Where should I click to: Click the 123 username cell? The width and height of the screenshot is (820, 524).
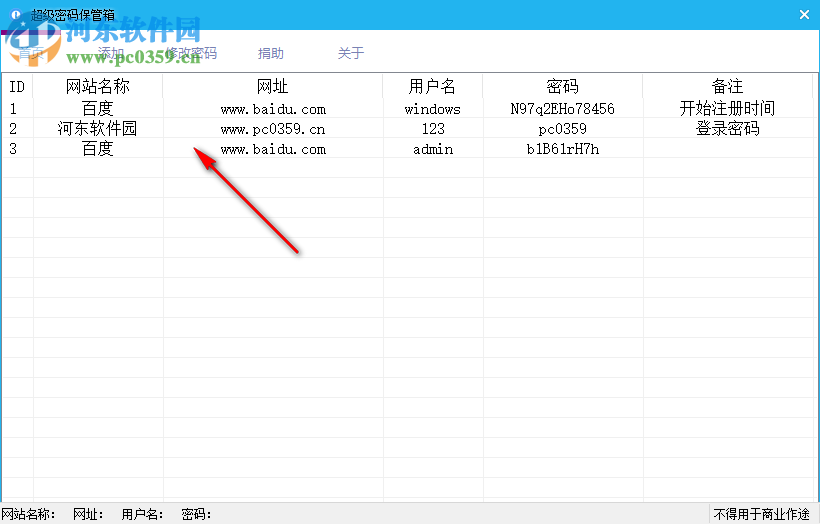pos(433,129)
